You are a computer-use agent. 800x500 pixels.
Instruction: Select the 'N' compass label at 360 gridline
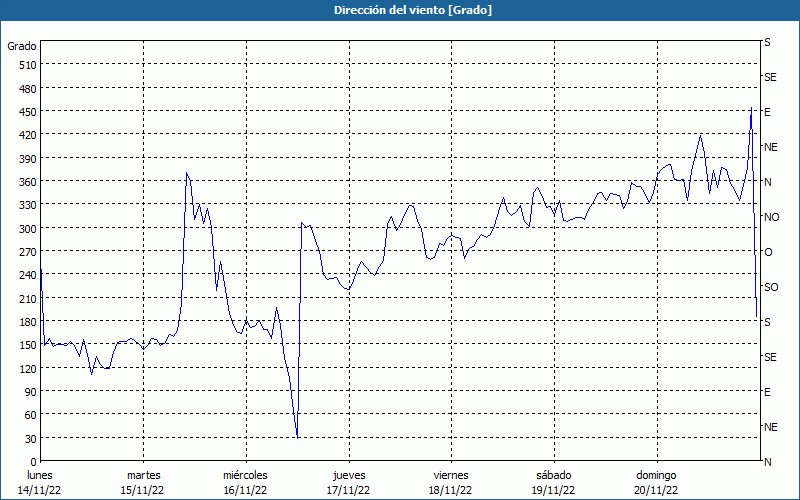(x=768, y=182)
